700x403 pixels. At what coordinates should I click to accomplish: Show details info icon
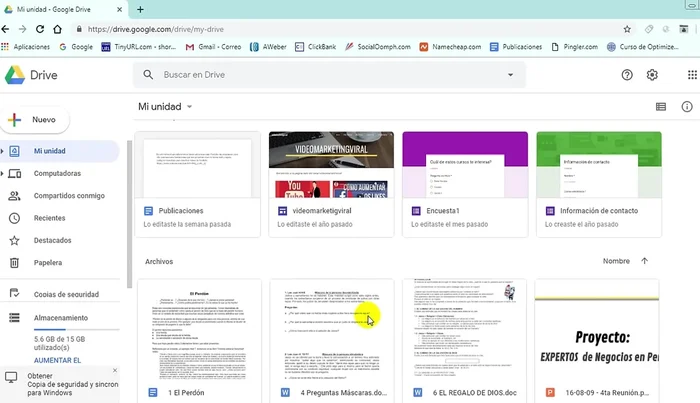click(687, 107)
